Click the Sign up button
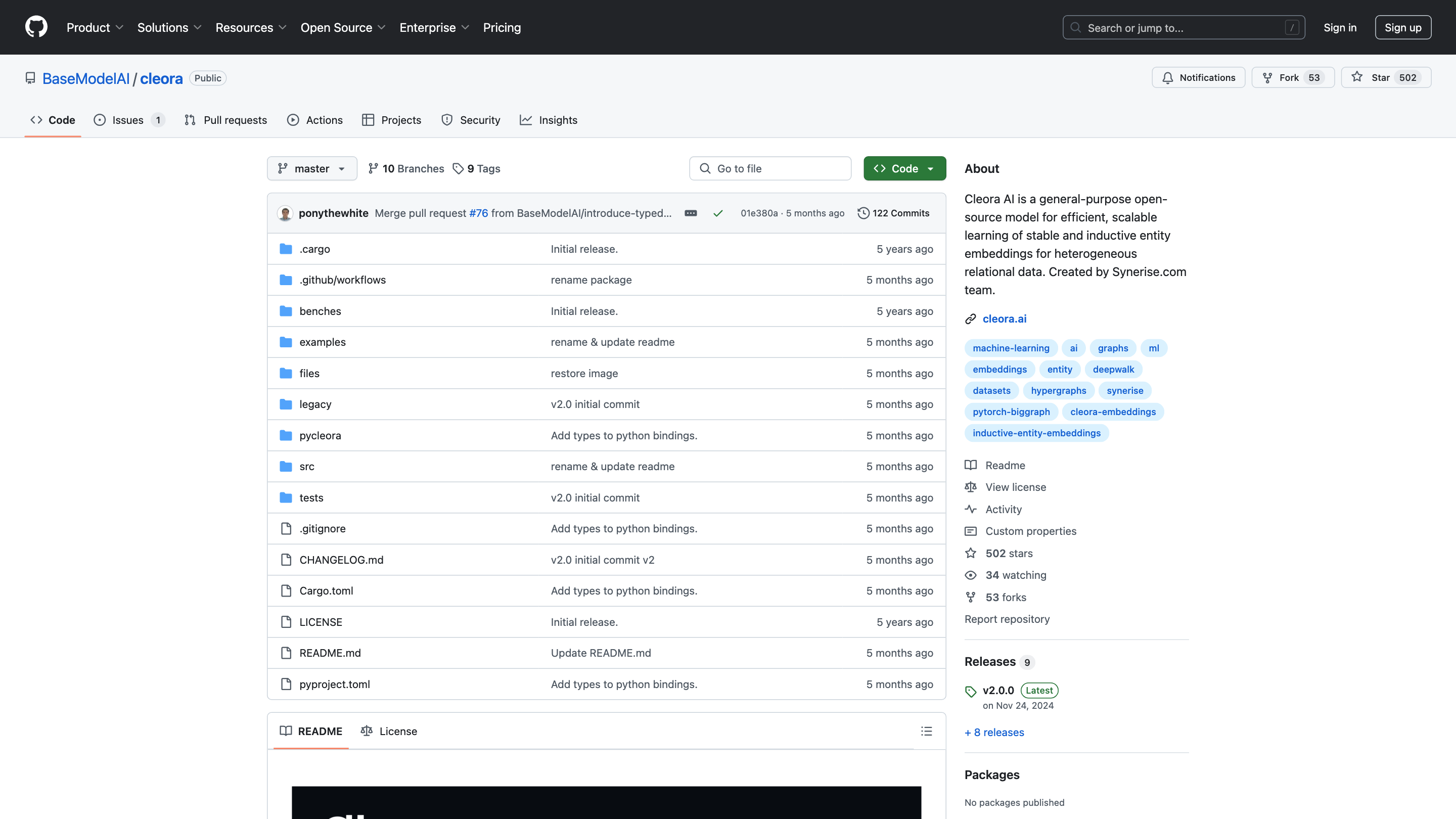 click(x=1403, y=27)
